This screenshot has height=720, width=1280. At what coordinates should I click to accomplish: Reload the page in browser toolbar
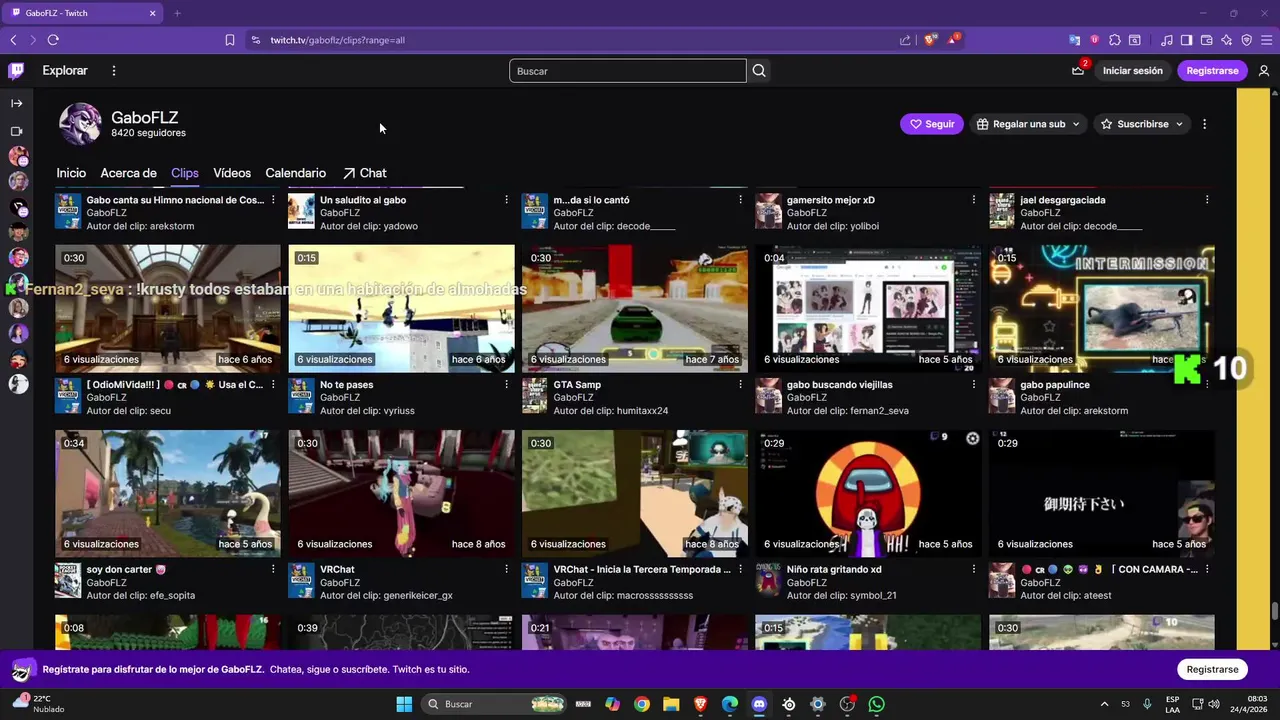point(53,40)
